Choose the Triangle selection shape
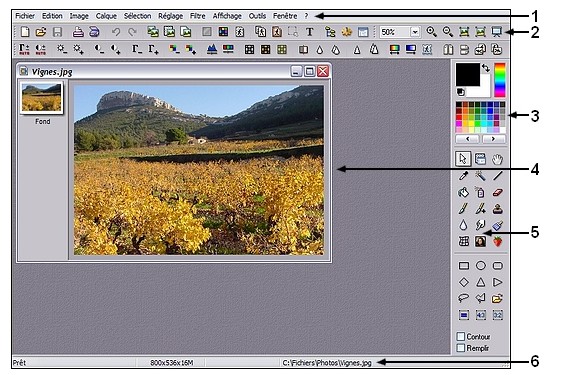Screen dimensions: 564x375 [481, 282]
